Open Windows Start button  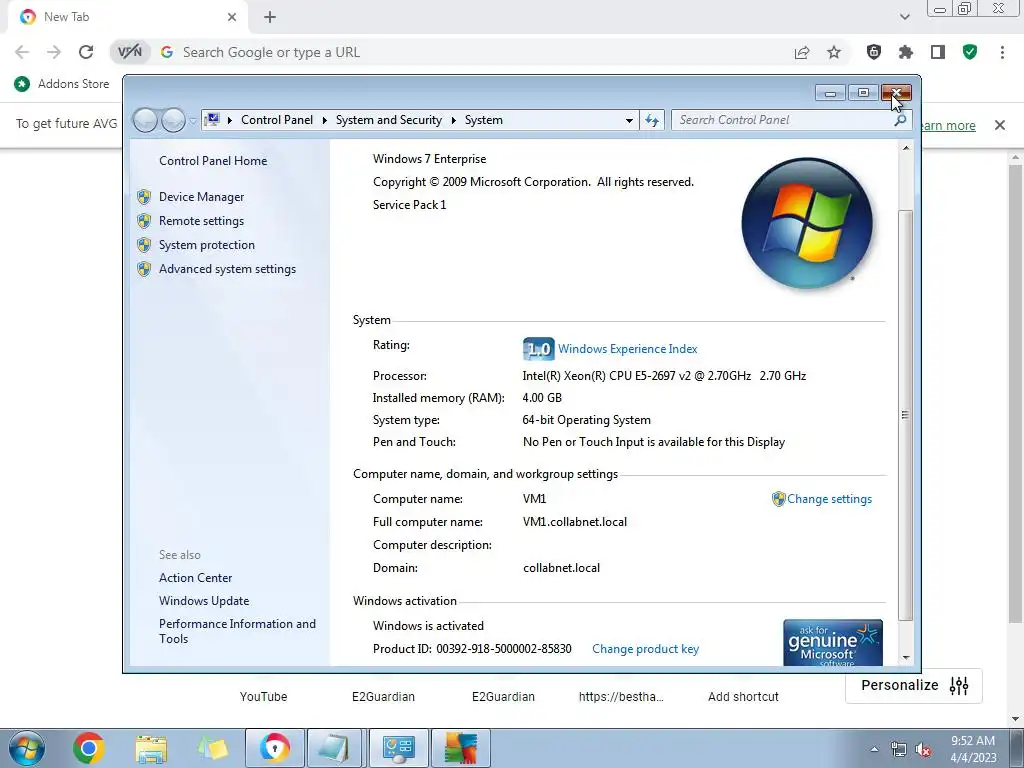(x=27, y=748)
